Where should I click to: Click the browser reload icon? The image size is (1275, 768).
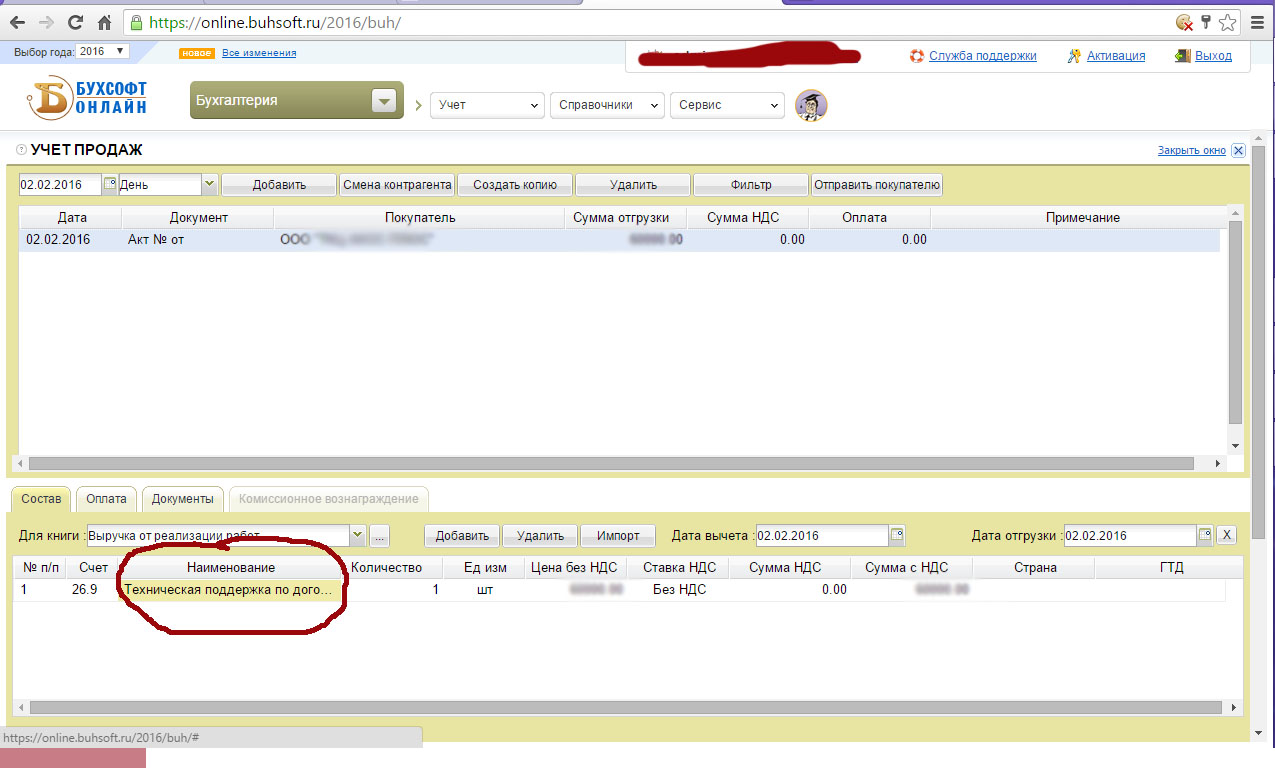tap(75, 21)
